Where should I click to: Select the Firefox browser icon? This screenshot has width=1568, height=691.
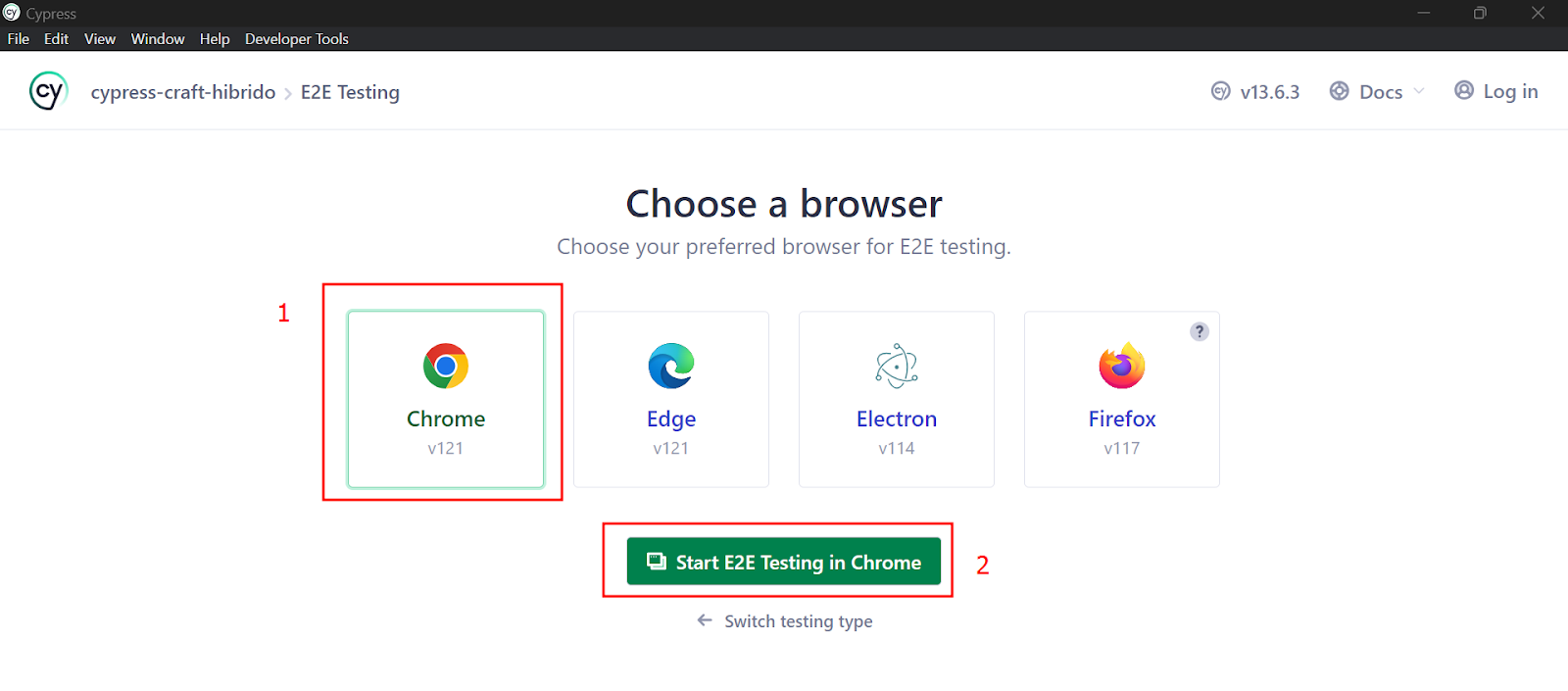(1122, 366)
